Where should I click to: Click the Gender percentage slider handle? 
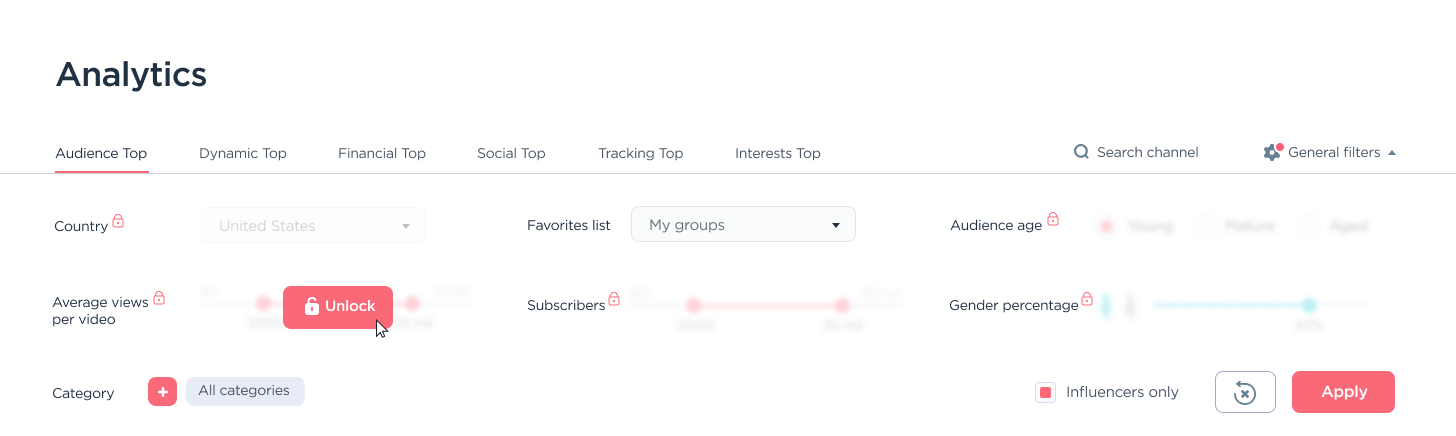point(1309,305)
